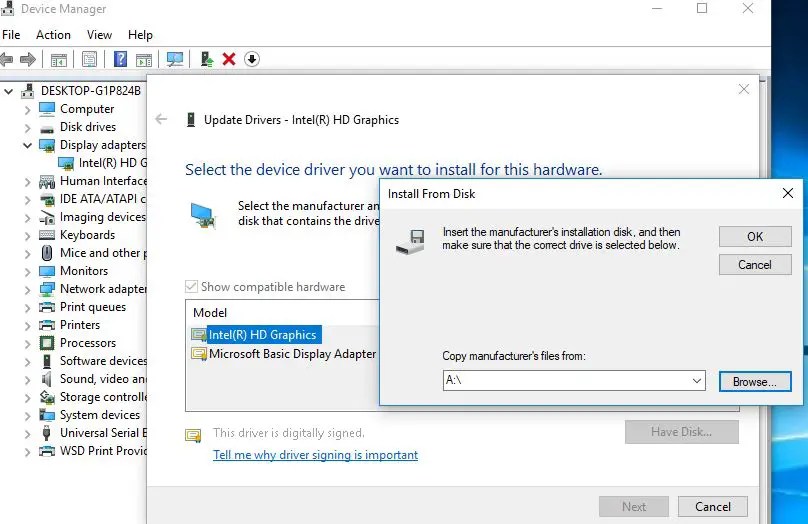808x524 pixels.
Task: Select the Processors chip icon
Action: [47, 343]
